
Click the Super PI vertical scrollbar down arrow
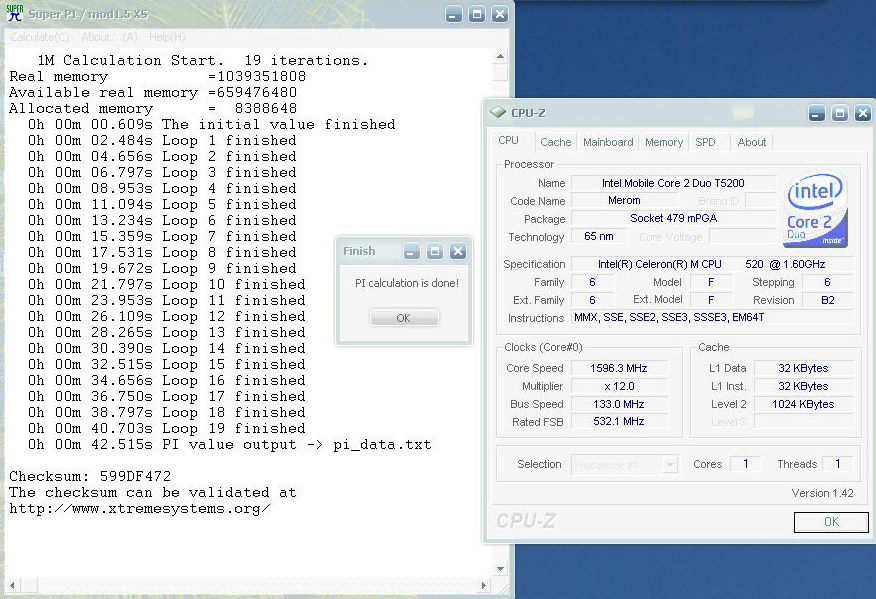point(501,569)
